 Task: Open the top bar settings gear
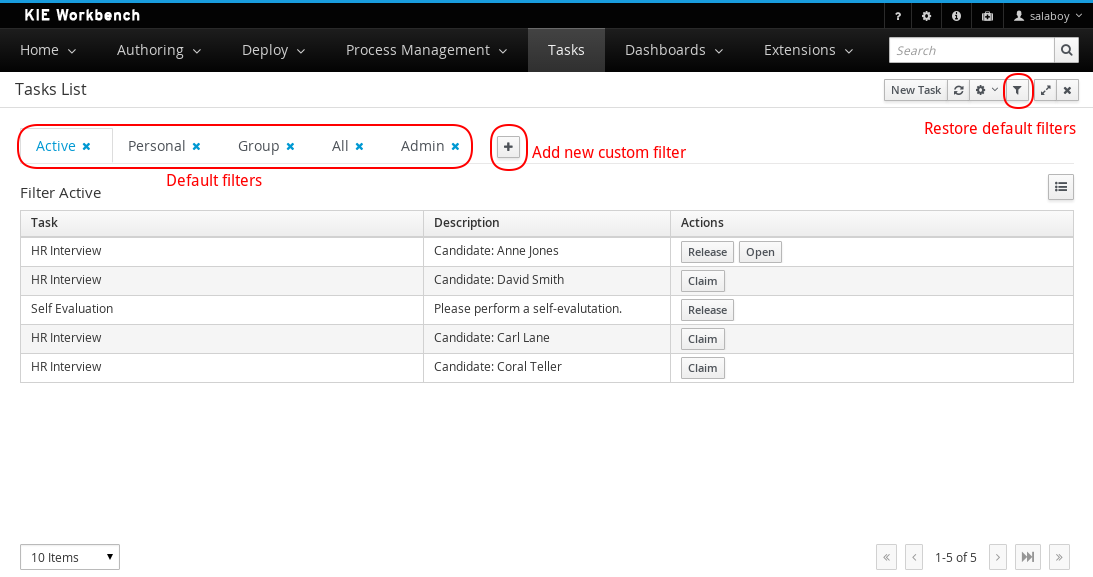tap(926, 16)
